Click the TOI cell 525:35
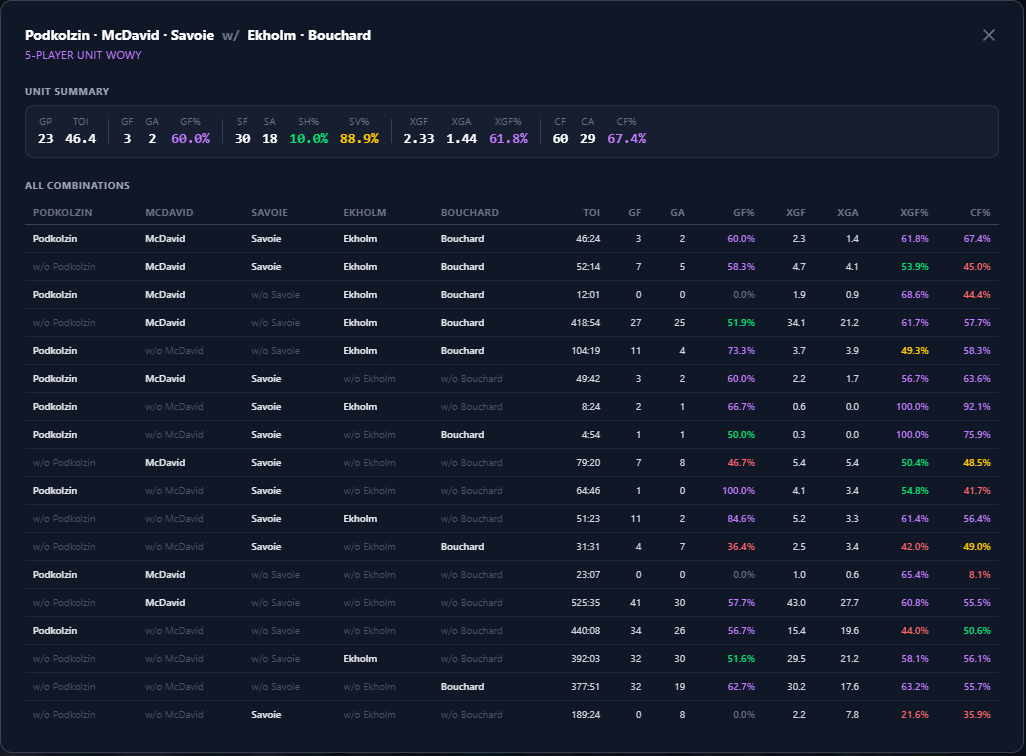Viewport: 1026px width, 756px height. 586,603
